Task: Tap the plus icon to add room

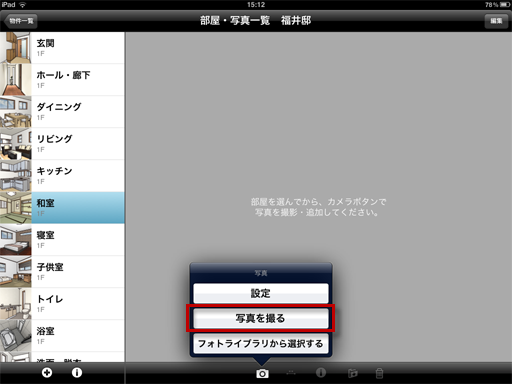Action: (x=47, y=373)
